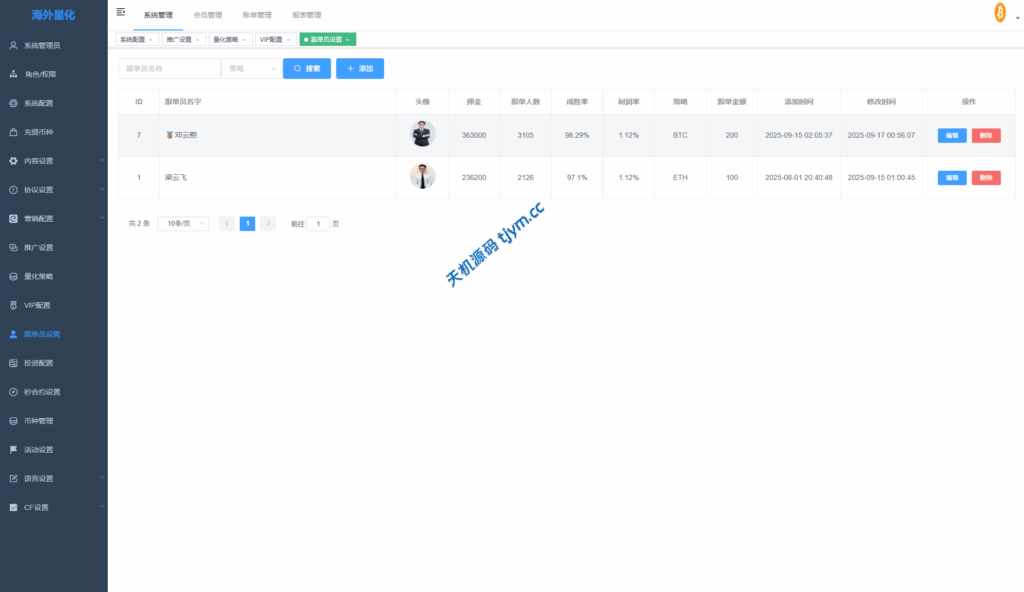Expand the 内容设置 sidebar submenu
This screenshot has width=1024, height=592.
54,161
